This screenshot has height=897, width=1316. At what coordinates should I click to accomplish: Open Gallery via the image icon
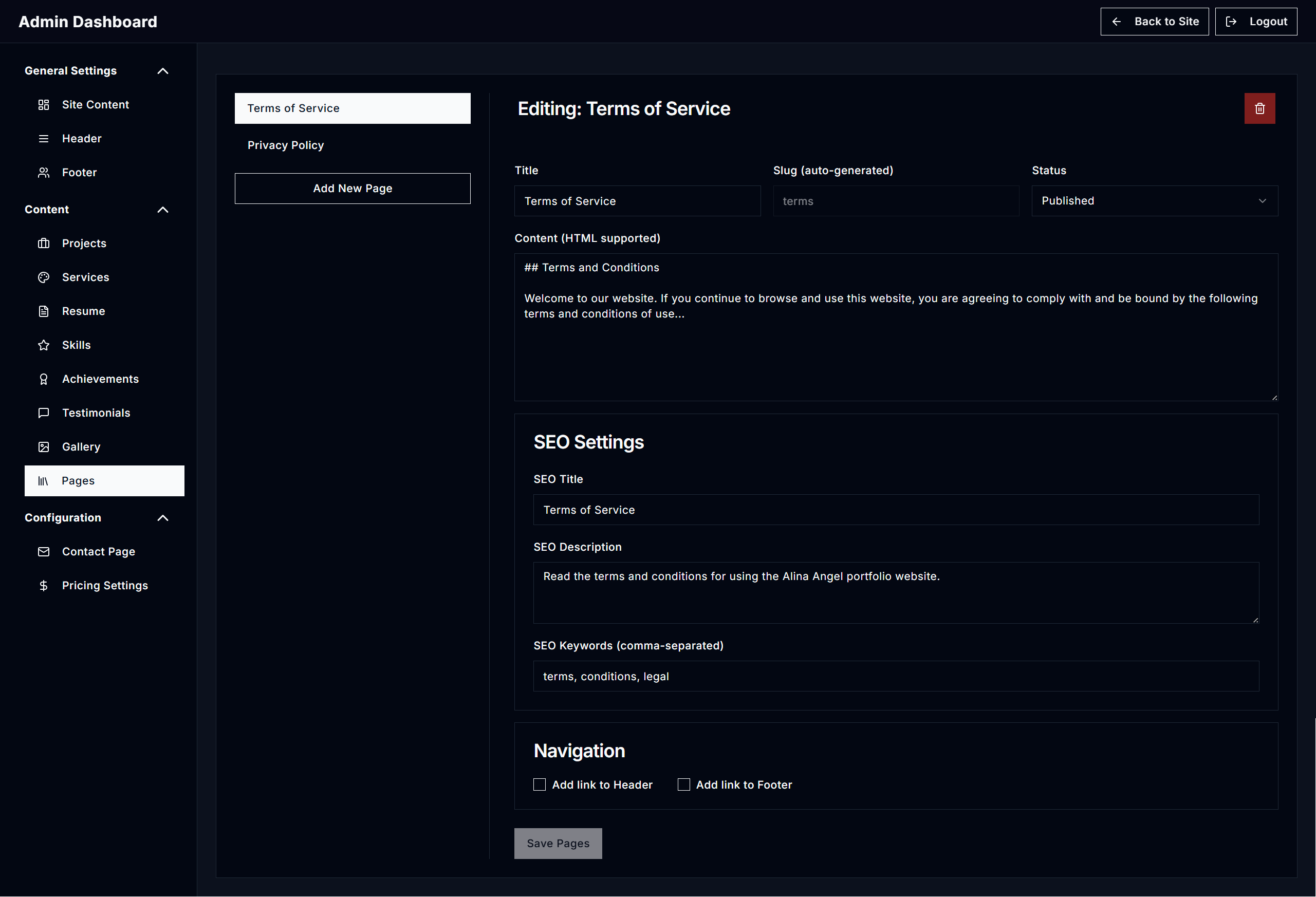click(44, 446)
